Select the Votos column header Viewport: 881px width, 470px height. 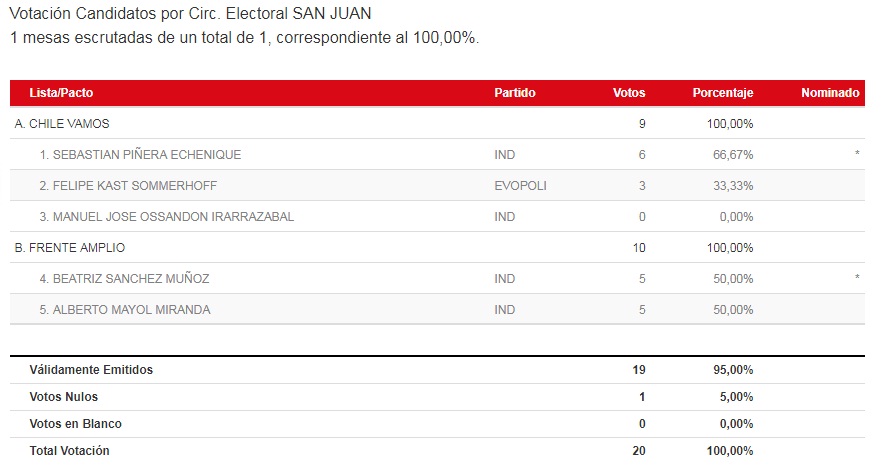[629, 93]
